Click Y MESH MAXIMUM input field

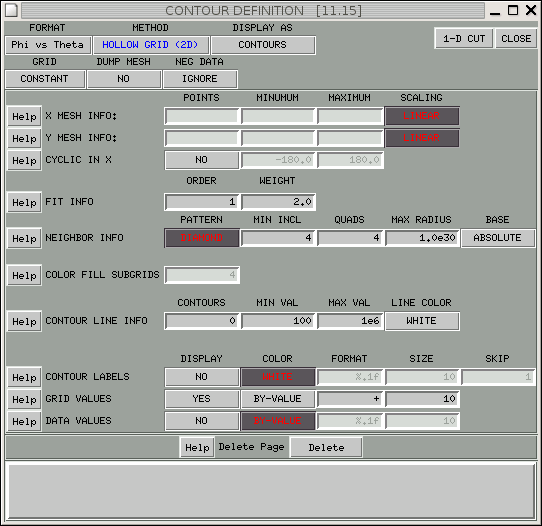[x=351, y=138]
